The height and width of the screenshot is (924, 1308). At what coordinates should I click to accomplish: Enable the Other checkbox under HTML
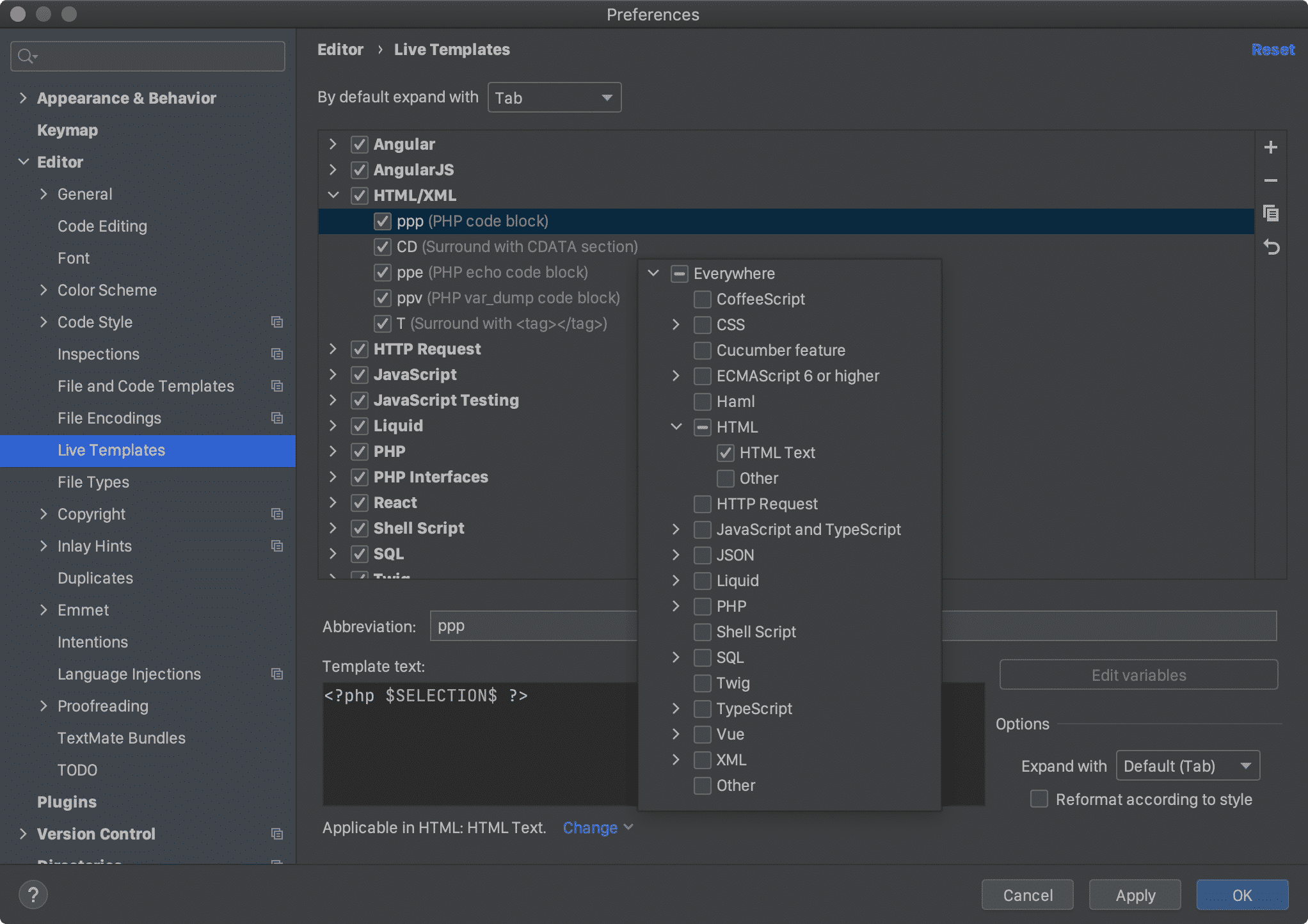[726, 479]
